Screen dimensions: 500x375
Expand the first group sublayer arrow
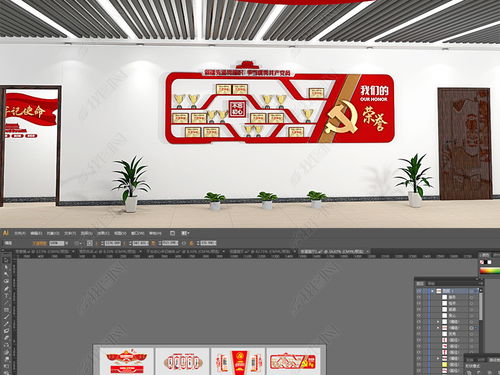pyautogui.click(x=438, y=322)
